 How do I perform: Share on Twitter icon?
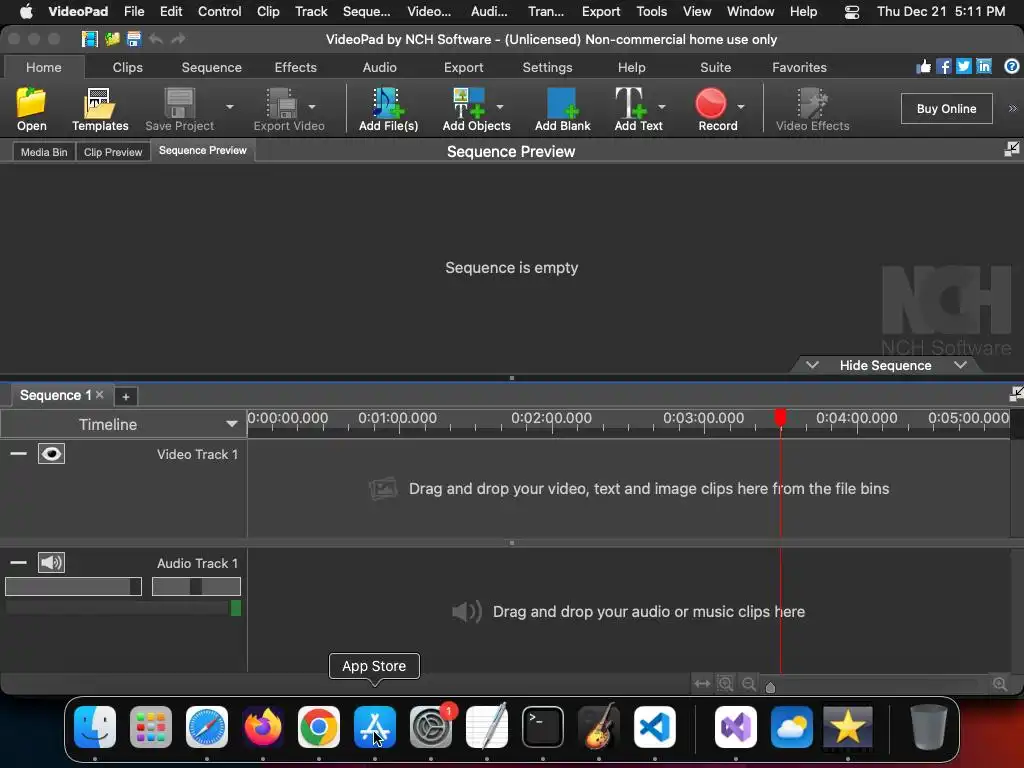pos(964,67)
